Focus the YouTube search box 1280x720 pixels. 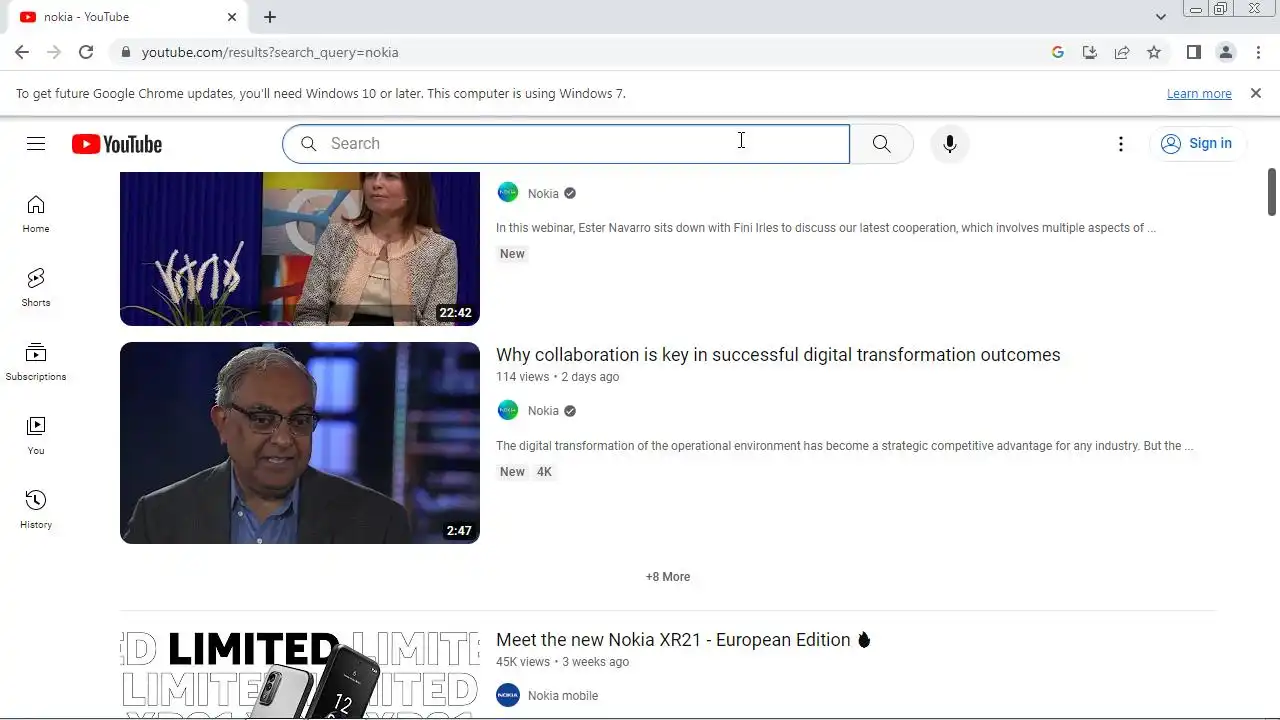[566, 144]
